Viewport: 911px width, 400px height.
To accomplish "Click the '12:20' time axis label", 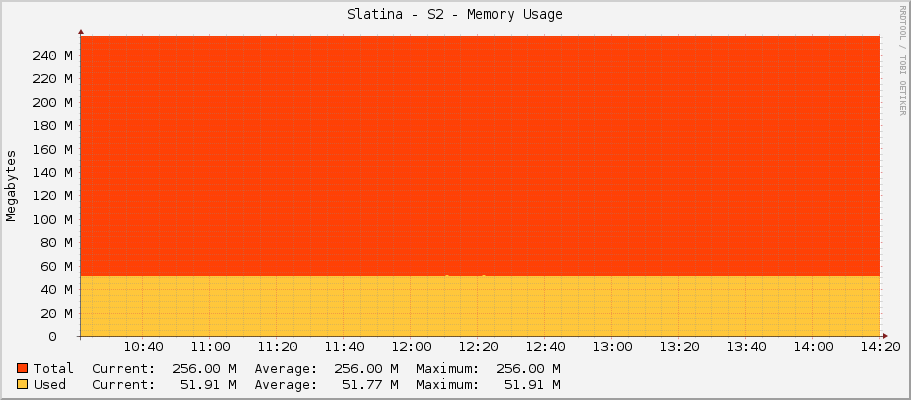I will click(x=479, y=347).
